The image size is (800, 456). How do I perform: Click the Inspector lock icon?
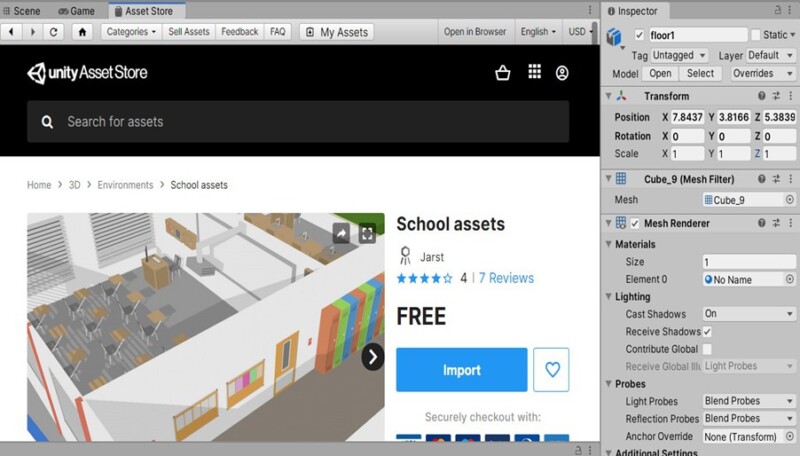pyautogui.click(x=778, y=10)
